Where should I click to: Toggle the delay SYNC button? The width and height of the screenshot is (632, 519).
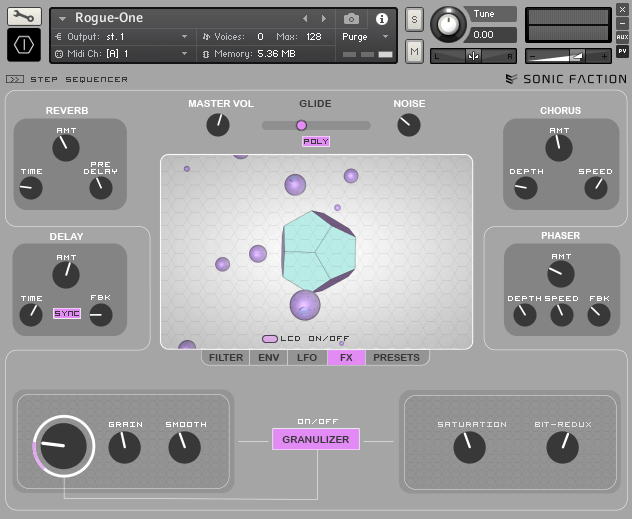tap(67, 314)
